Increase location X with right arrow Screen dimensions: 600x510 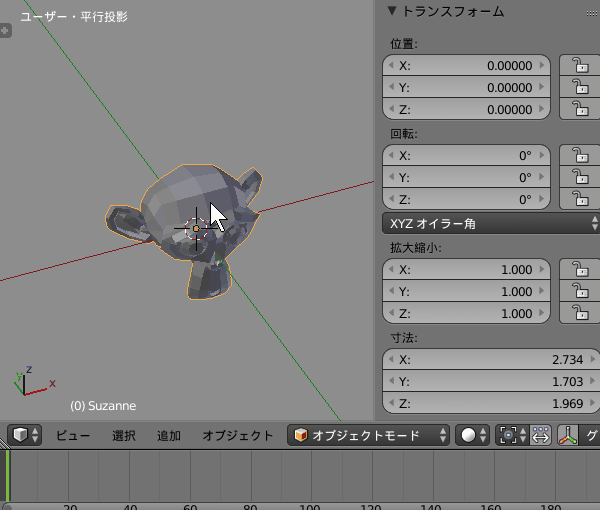[542, 65]
